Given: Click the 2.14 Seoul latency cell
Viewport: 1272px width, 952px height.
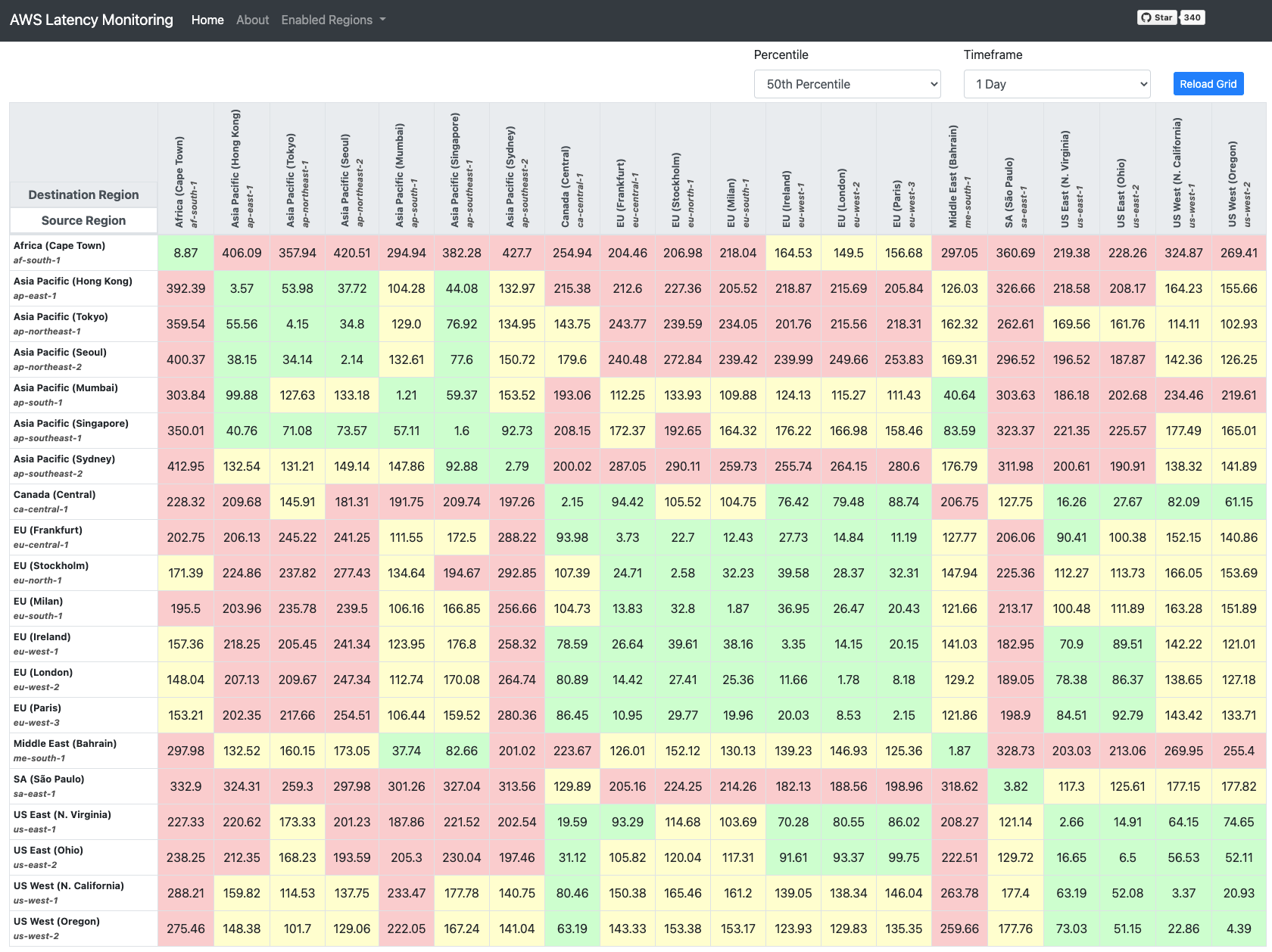Looking at the screenshot, I should pyautogui.click(x=352, y=359).
